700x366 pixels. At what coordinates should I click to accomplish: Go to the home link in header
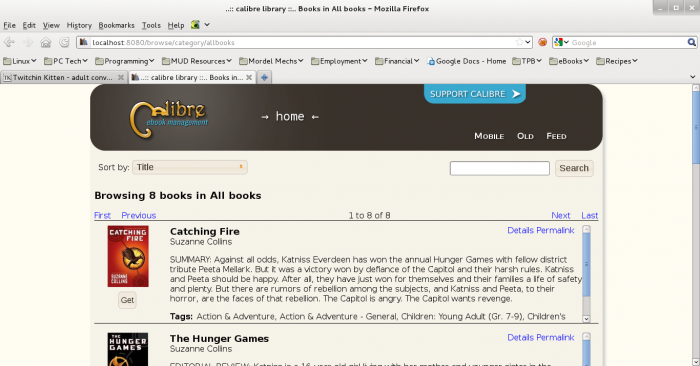click(290, 116)
